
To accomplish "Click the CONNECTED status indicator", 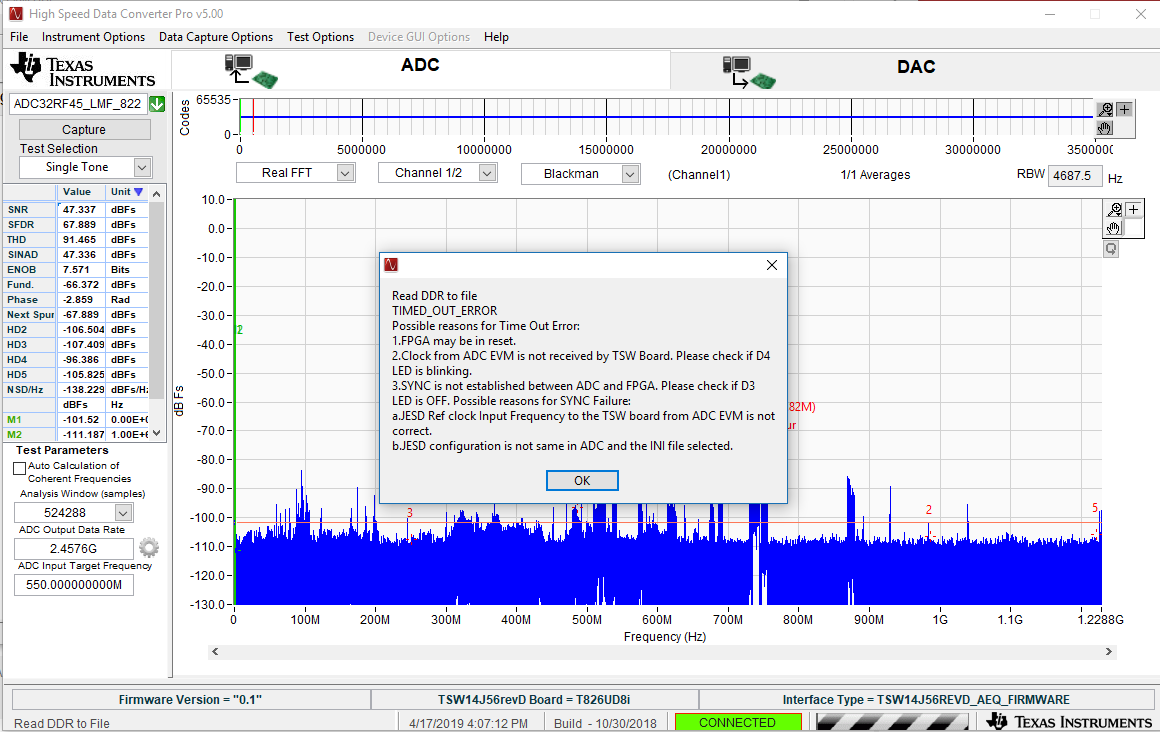I will [x=738, y=722].
